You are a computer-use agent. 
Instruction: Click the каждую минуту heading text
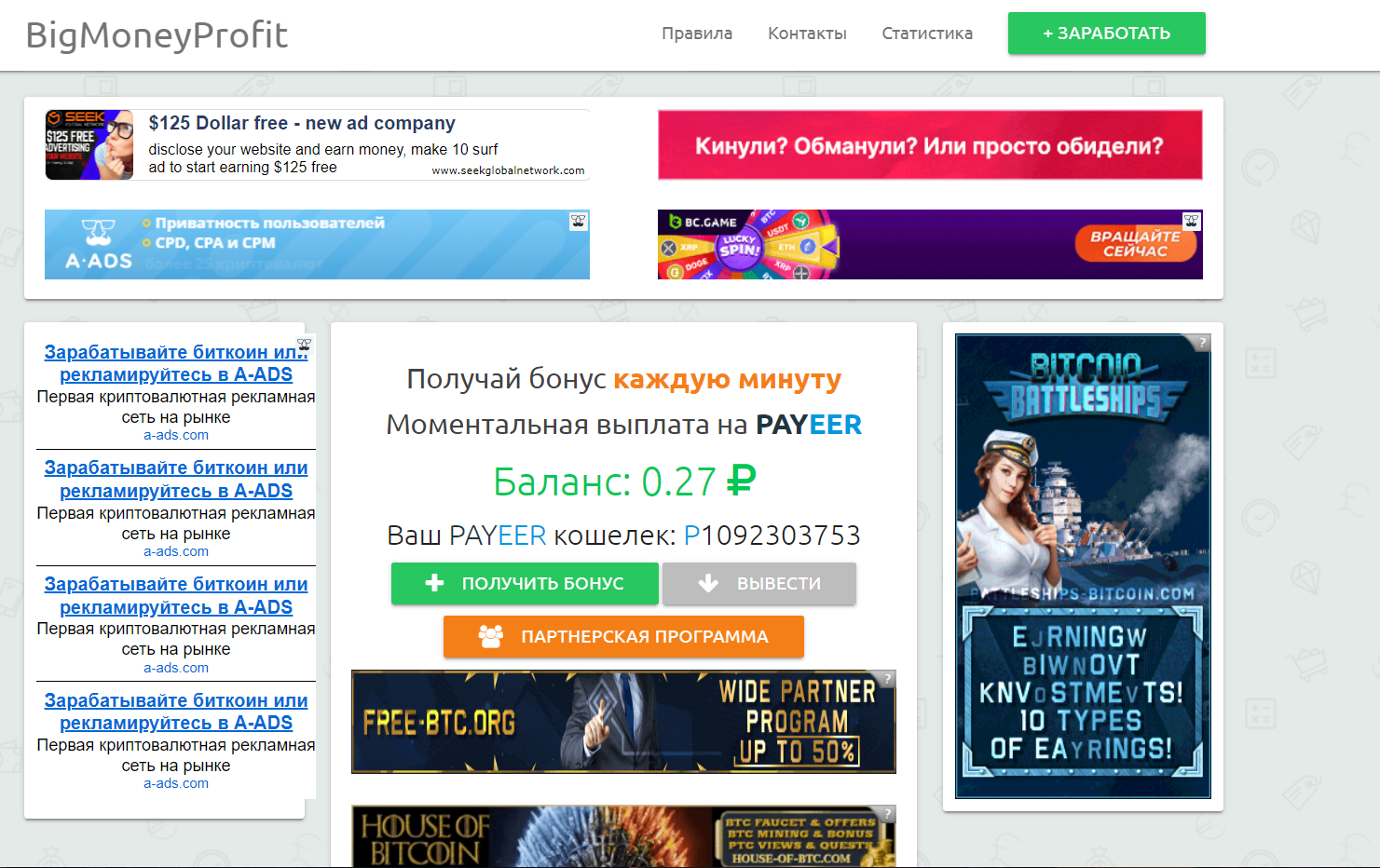tap(727, 379)
